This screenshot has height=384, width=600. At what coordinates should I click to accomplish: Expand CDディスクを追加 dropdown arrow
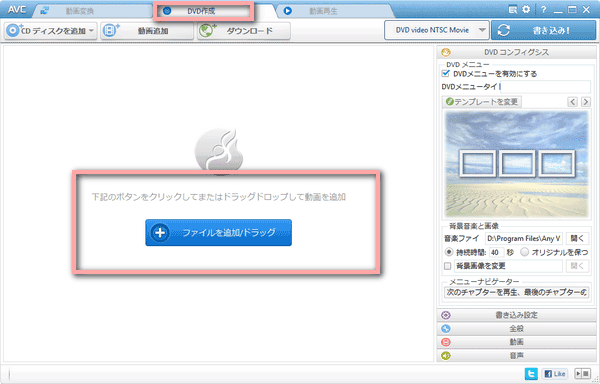coord(92,31)
